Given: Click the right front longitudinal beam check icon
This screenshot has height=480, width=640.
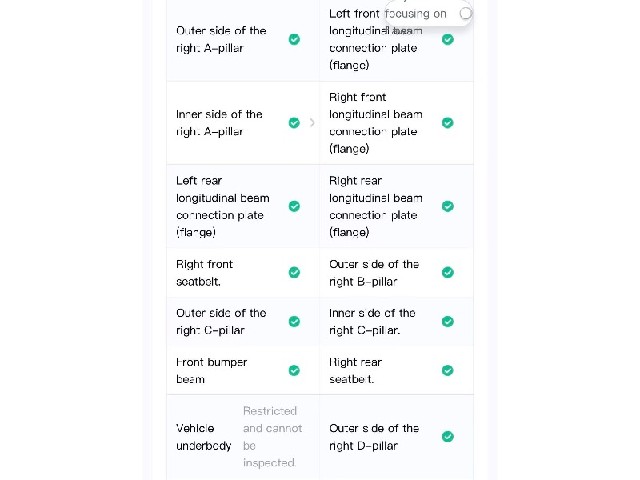Looking at the screenshot, I should click(x=448, y=123).
